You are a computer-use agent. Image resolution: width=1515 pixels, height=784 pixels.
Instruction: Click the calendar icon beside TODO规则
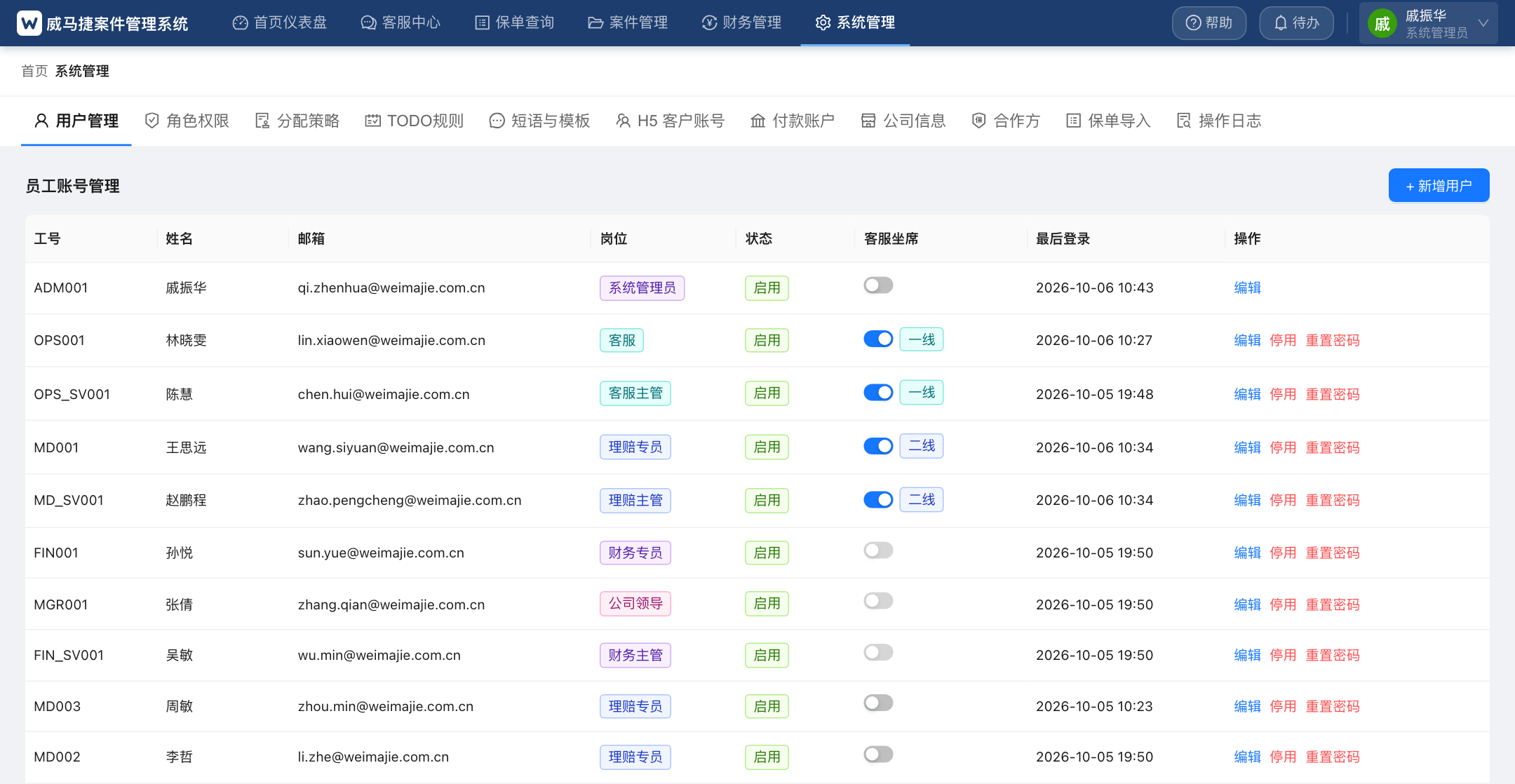(372, 121)
